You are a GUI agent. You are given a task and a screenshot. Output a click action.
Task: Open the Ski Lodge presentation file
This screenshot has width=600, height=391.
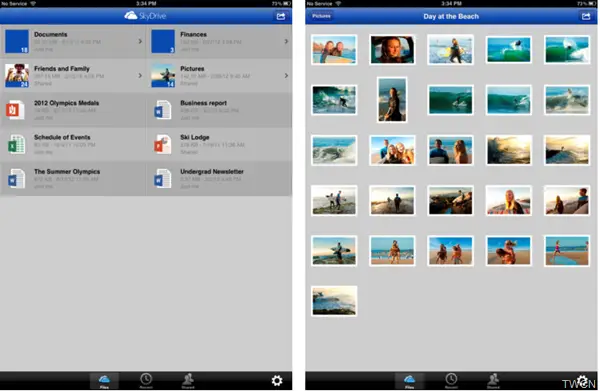[x=219, y=144]
